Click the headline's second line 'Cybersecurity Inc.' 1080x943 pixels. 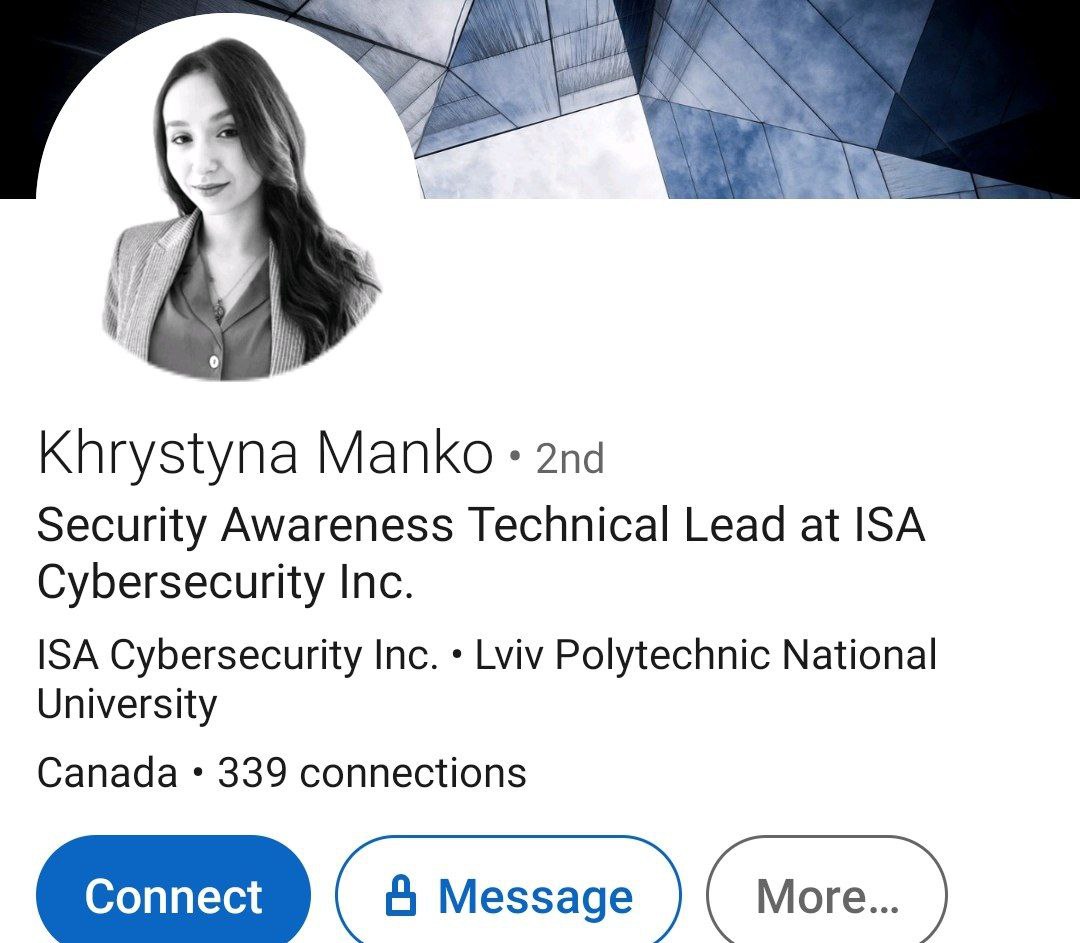tap(225, 583)
